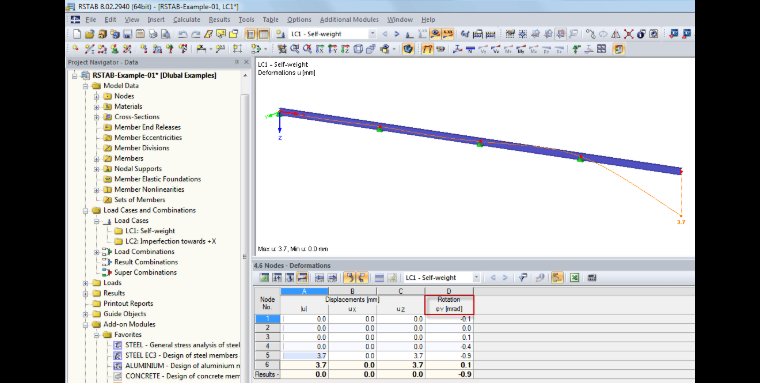Click the Print icon in toolbar

(153, 34)
